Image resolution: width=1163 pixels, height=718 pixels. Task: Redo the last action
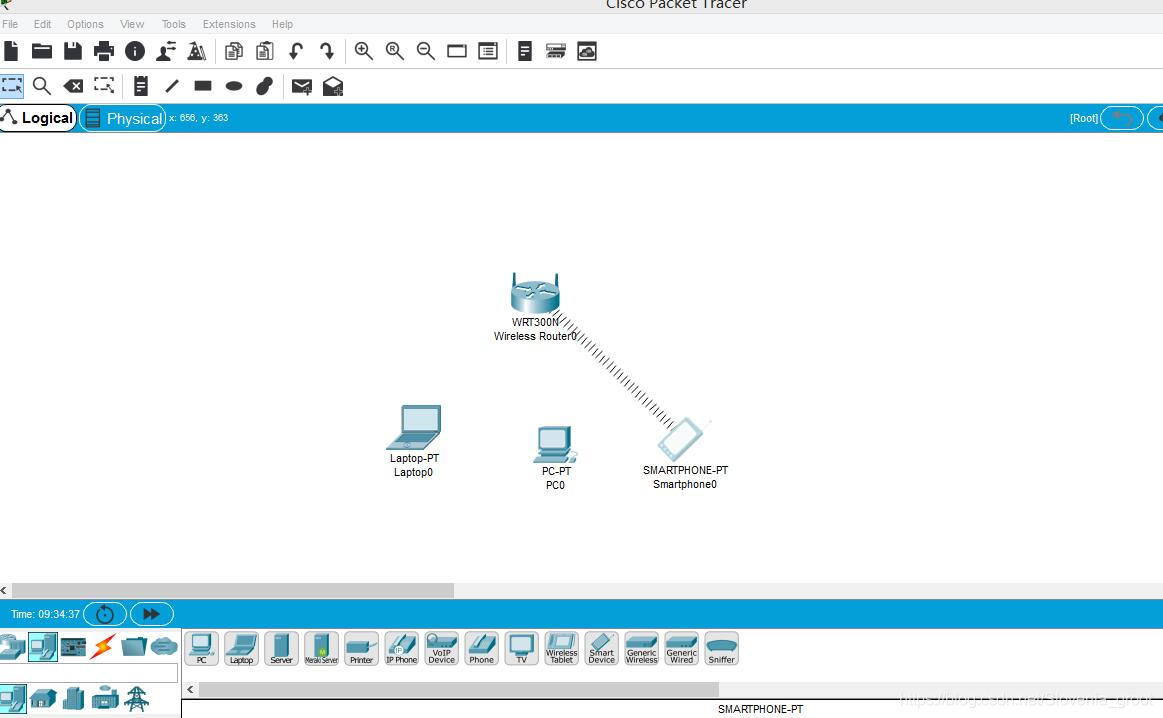[x=327, y=51]
